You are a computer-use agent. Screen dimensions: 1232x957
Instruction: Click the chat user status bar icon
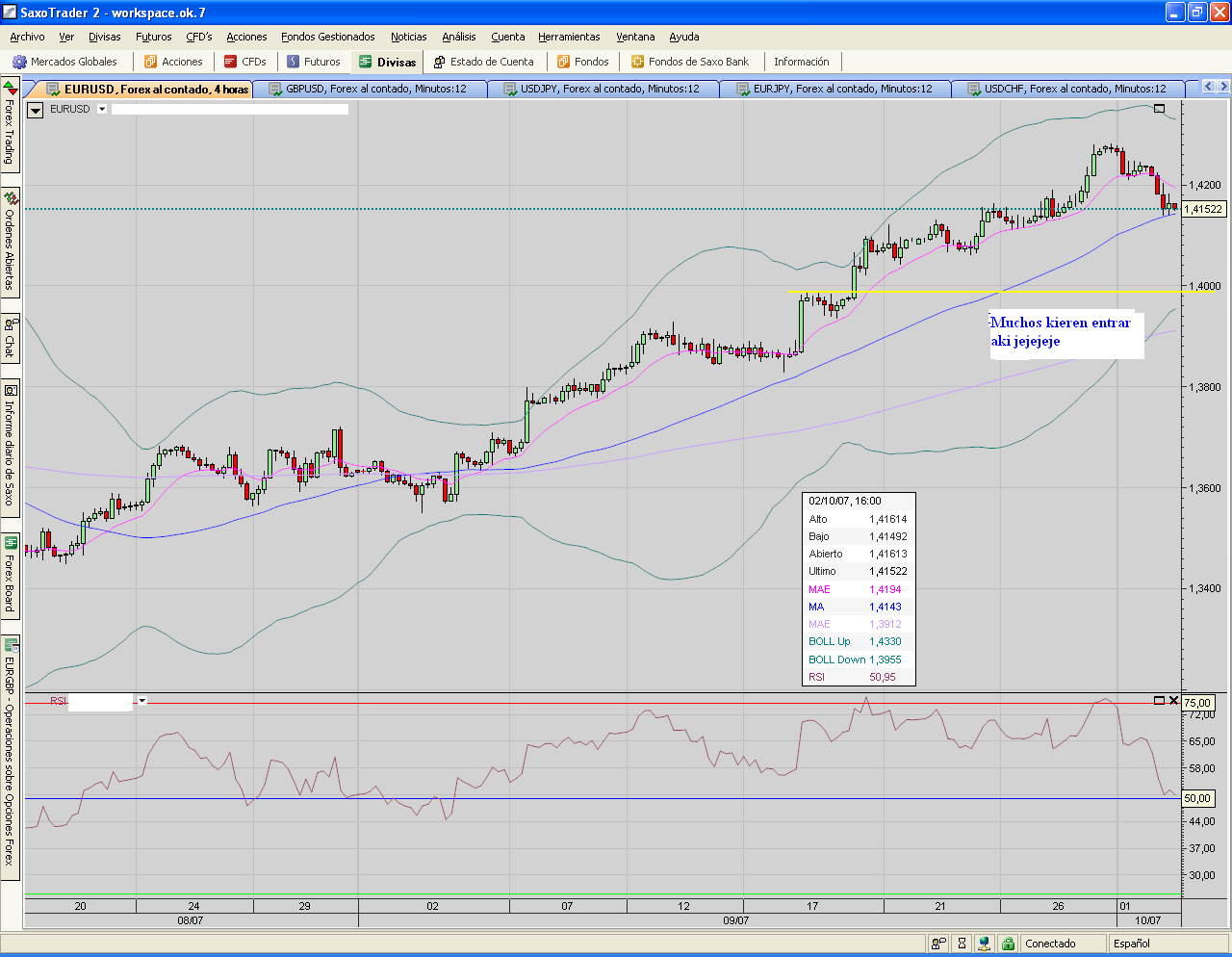pos(938,944)
